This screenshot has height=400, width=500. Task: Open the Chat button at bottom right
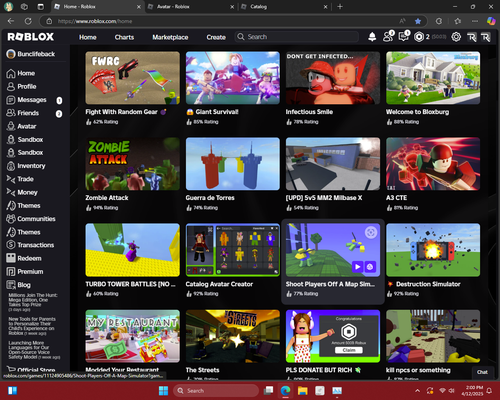(482, 372)
